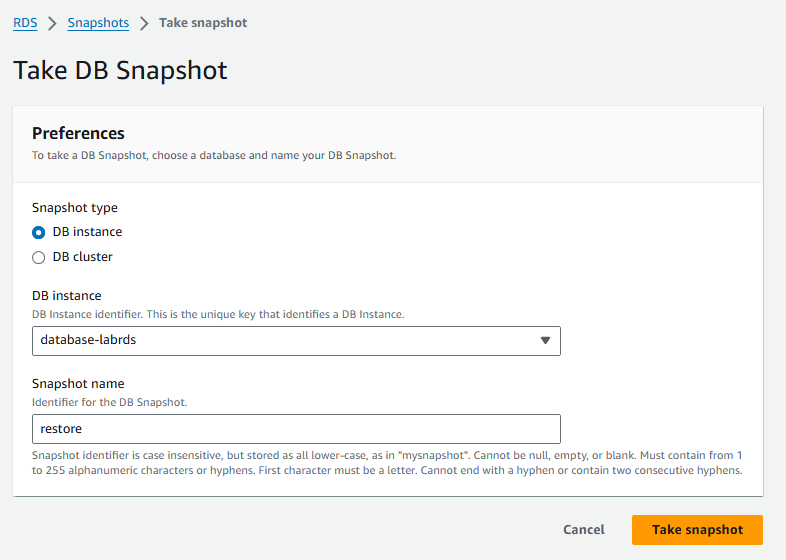Select the DB cluster radio button
Viewport: 786px width, 560px height.
[39, 257]
